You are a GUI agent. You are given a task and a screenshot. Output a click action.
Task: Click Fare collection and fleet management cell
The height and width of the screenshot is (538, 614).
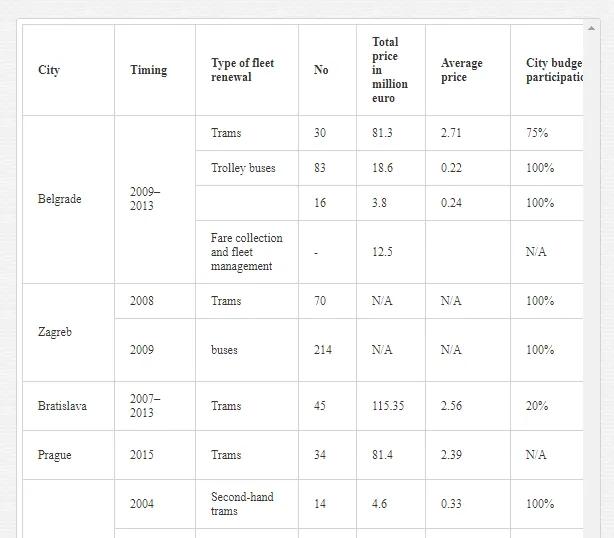coord(246,252)
